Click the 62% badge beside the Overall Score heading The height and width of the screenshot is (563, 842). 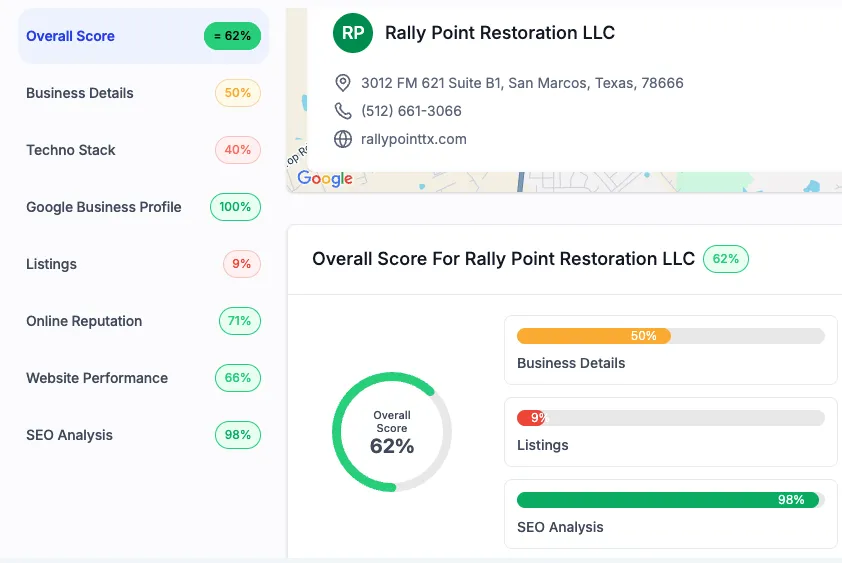[x=726, y=259]
